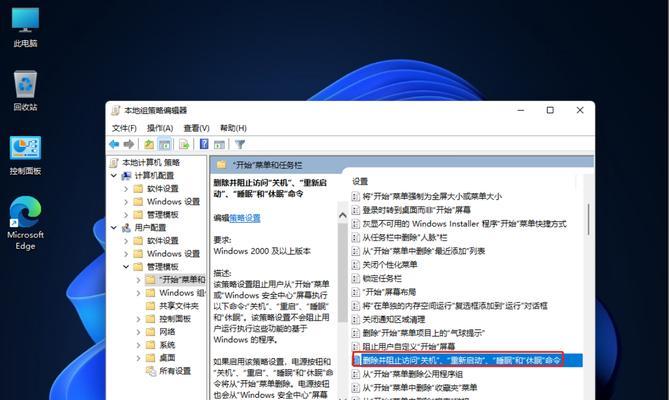Click the Forward arrow toolbar icon

[x=128, y=145]
